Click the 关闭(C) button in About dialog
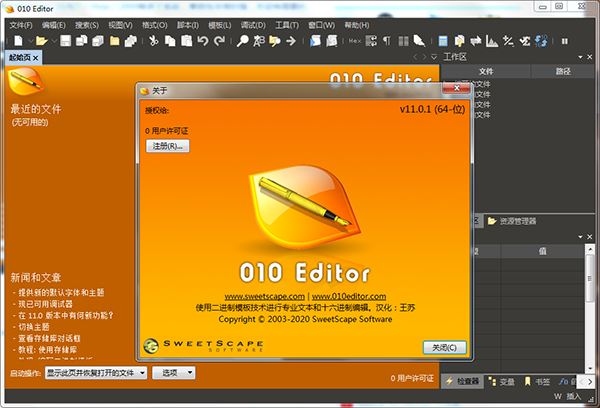 [x=444, y=348]
